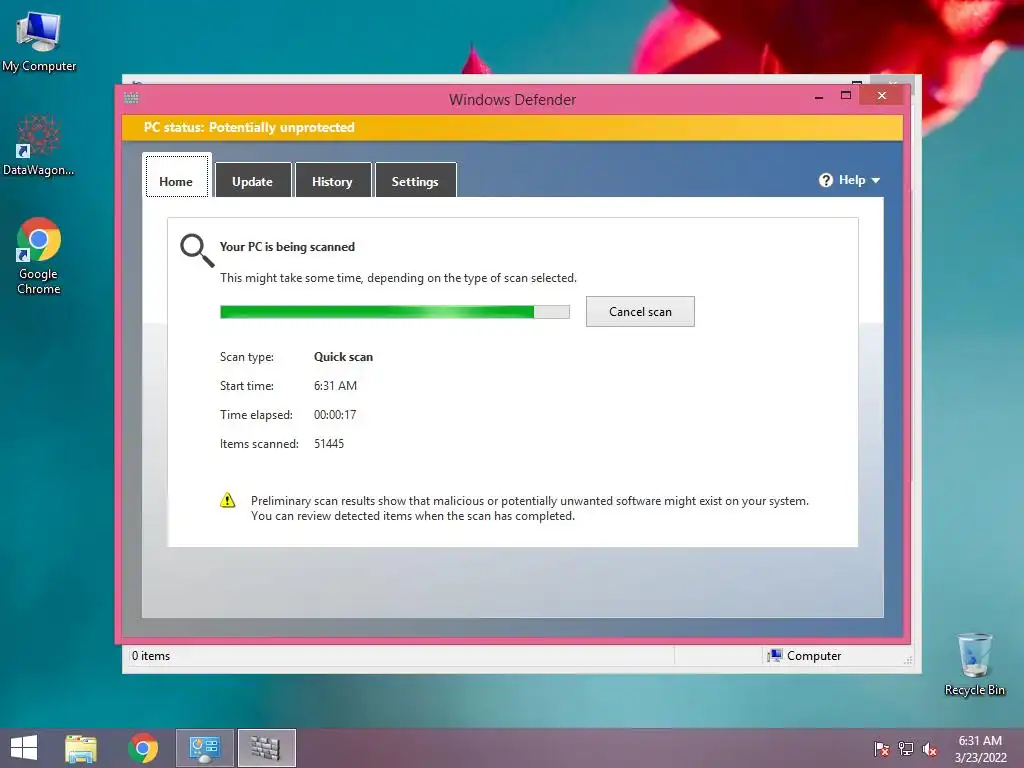Click the Windows Start button
1024x768 pixels.
24,748
